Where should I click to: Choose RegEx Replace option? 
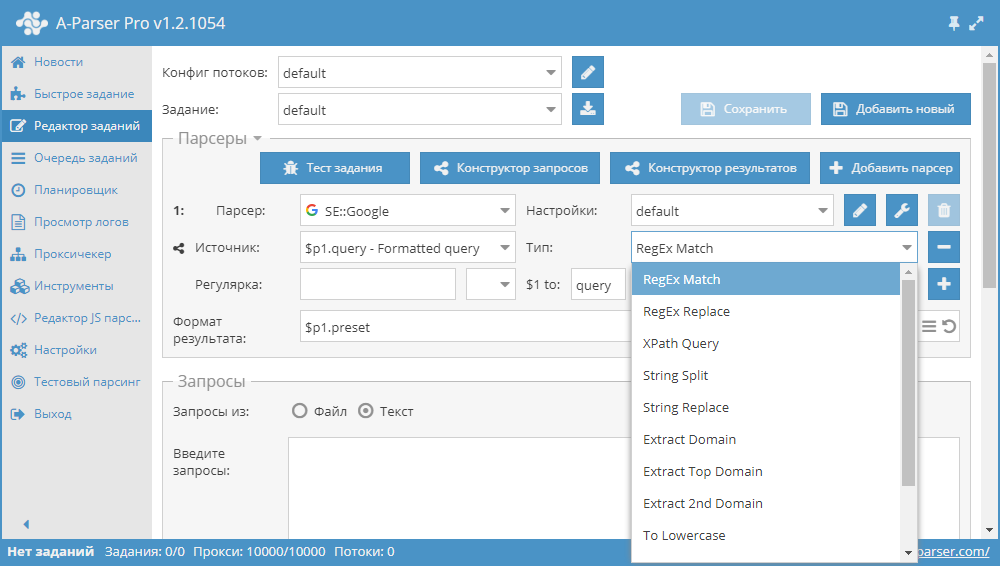765,311
